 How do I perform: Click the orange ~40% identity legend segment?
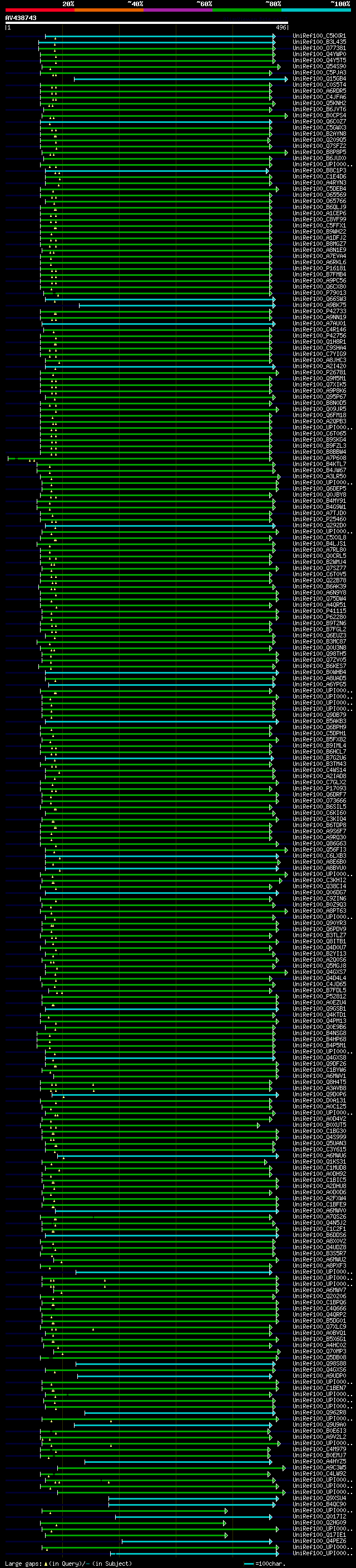(x=109, y=11)
